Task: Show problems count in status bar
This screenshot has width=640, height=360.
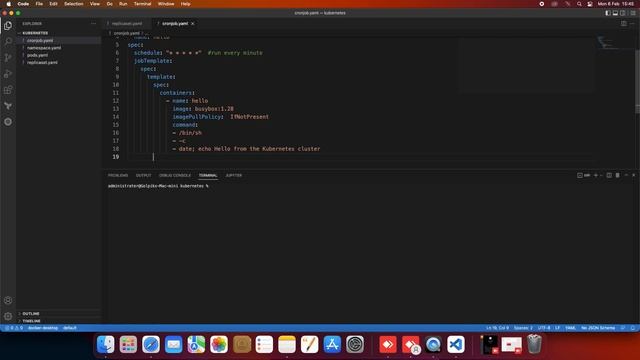Action: pyautogui.click(x=13, y=328)
